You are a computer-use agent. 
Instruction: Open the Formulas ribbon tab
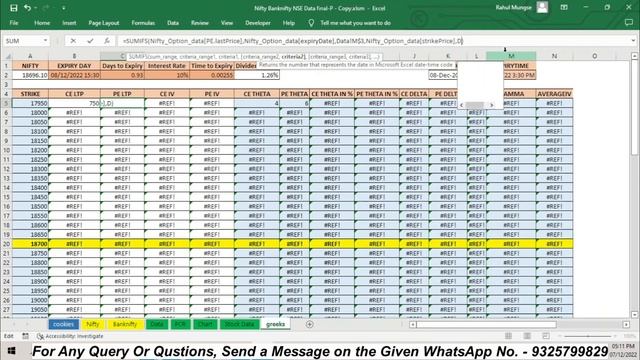143,23
